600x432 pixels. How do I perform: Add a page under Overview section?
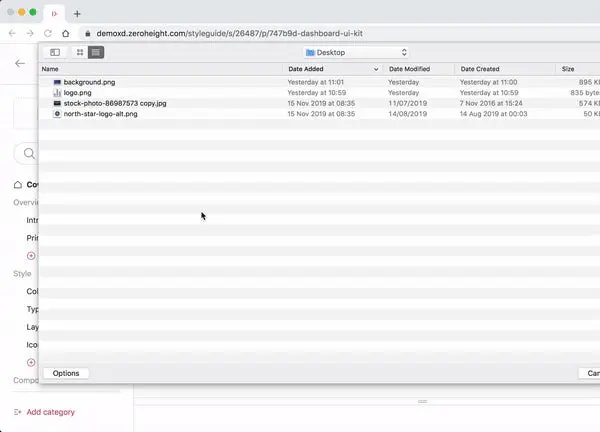pos(31,256)
